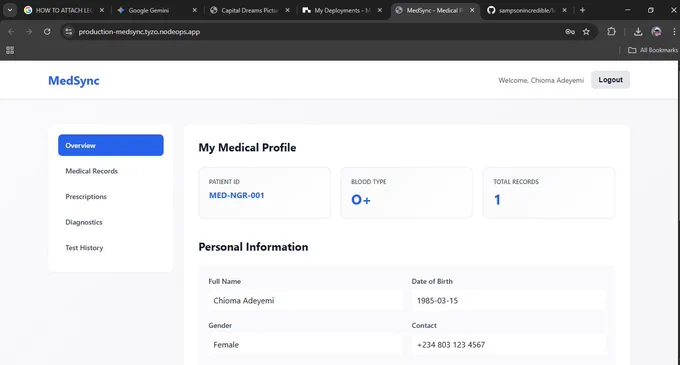Click the Total Records value 1
Image resolution: width=680 pixels, height=365 pixels.
click(497, 199)
